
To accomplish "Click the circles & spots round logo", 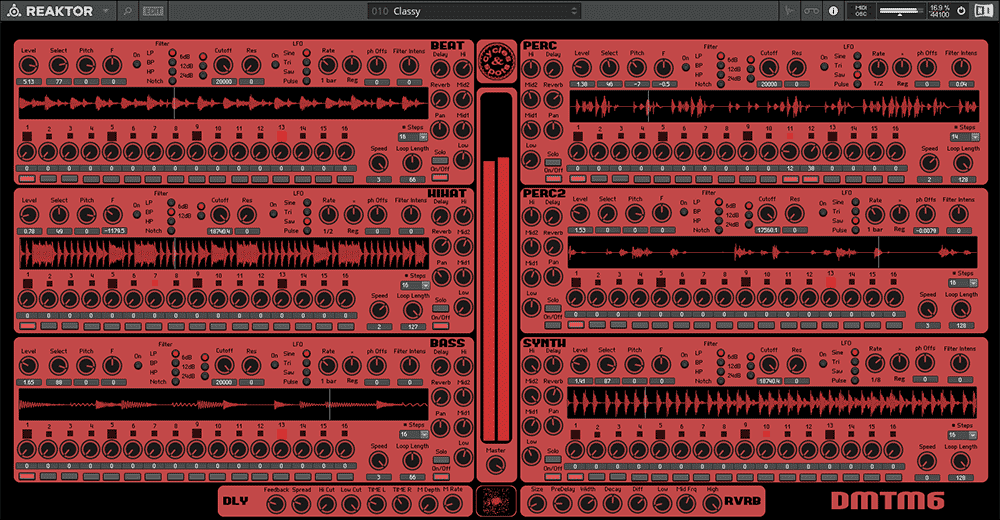I will pos(496,63).
